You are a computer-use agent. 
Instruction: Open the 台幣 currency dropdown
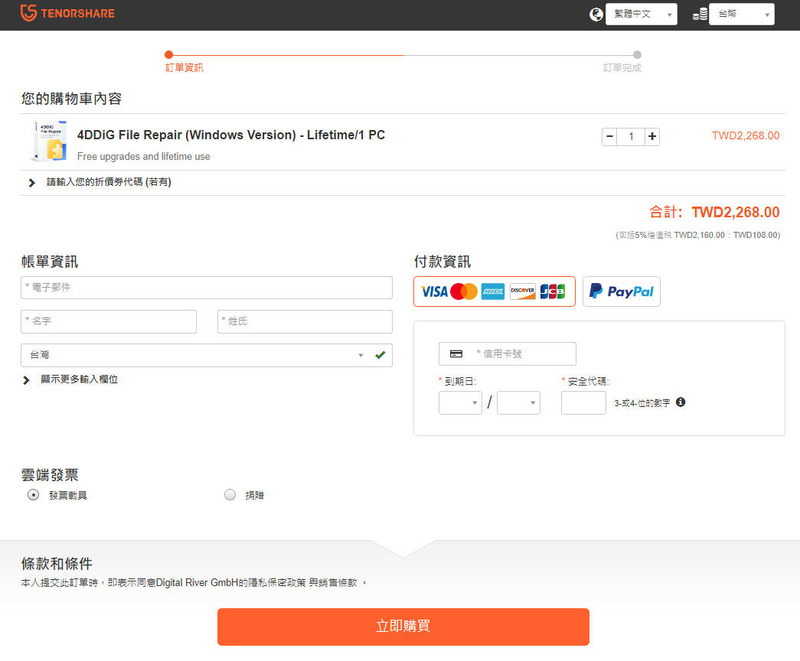pos(741,14)
